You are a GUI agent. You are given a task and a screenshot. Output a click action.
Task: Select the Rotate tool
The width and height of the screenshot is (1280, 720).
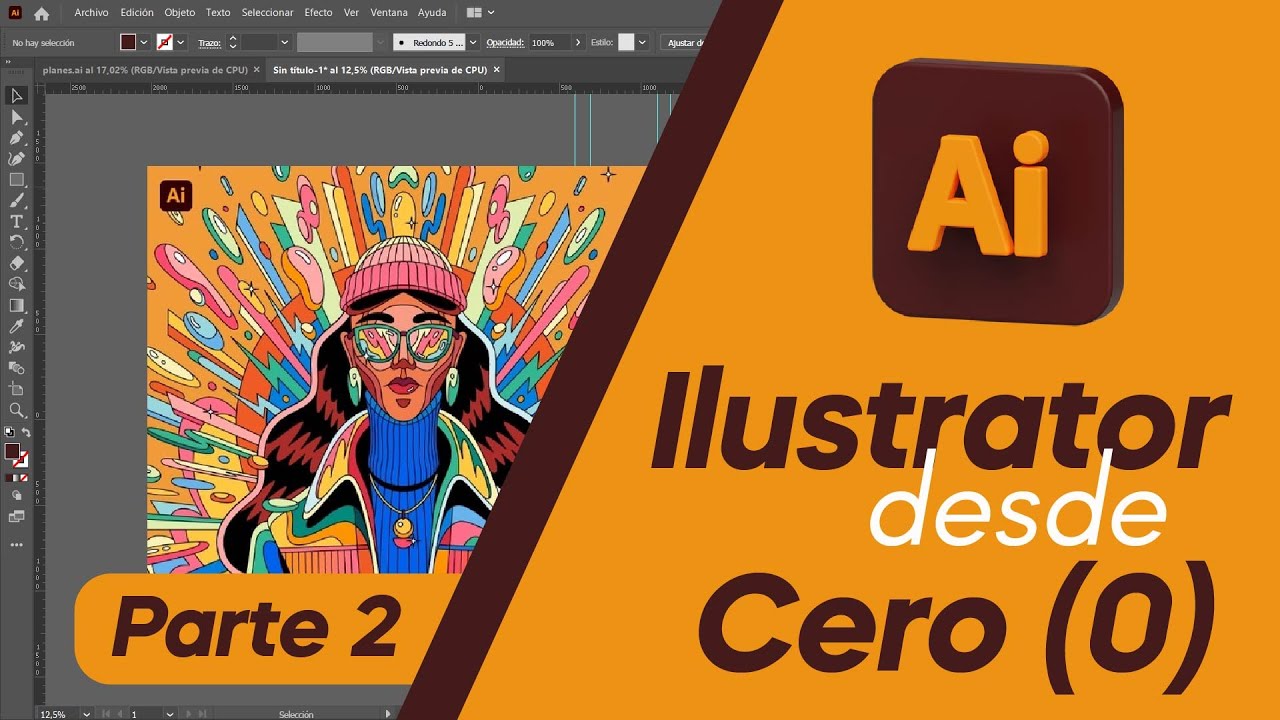(x=17, y=243)
